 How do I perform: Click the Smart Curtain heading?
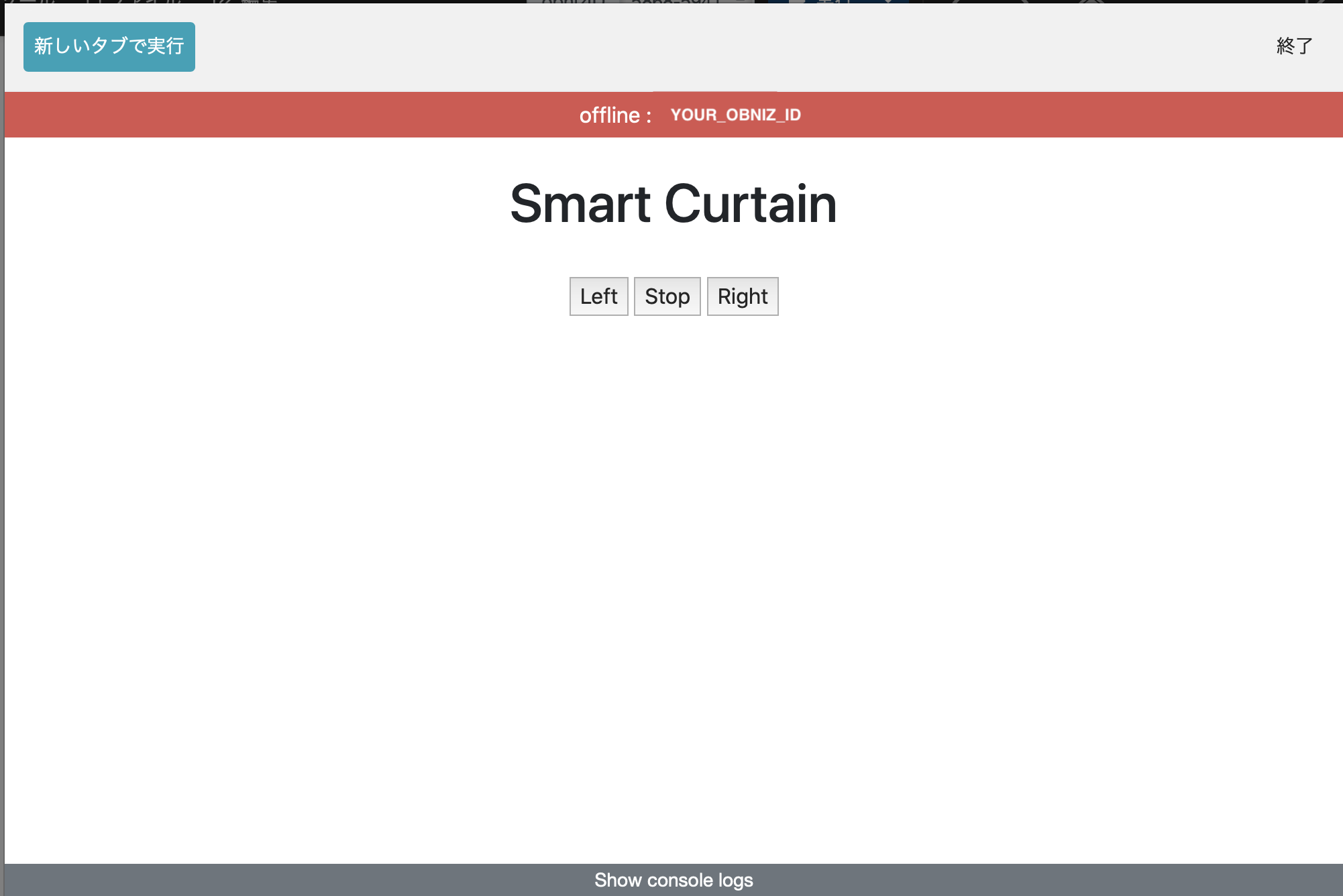point(673,204)
